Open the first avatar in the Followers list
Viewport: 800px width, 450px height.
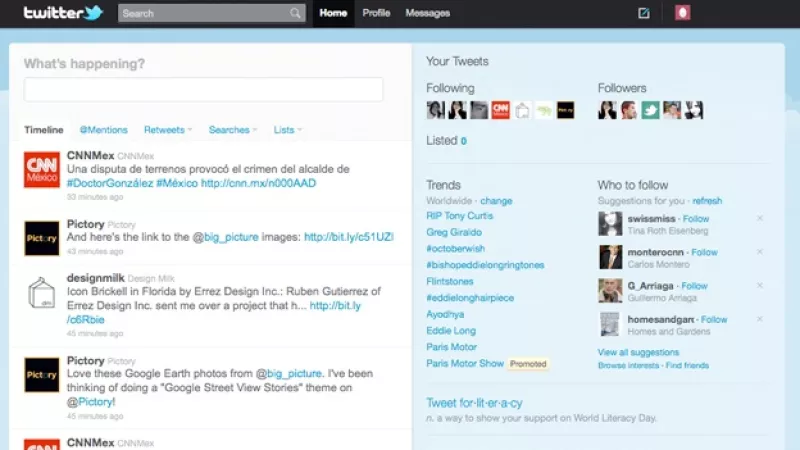607,110
